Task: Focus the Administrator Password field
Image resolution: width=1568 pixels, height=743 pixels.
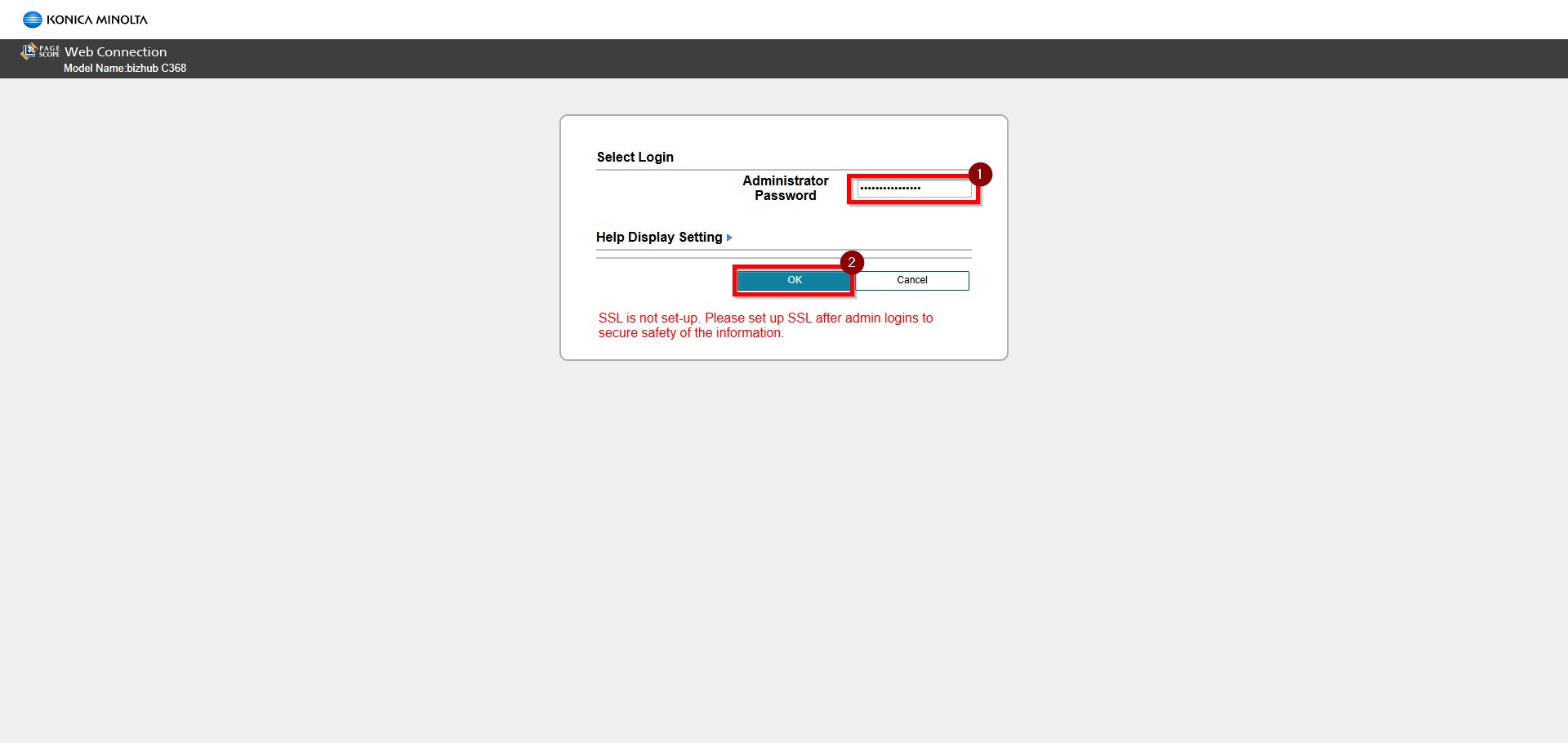Action: pyautogui.click(x=913, y=189)
